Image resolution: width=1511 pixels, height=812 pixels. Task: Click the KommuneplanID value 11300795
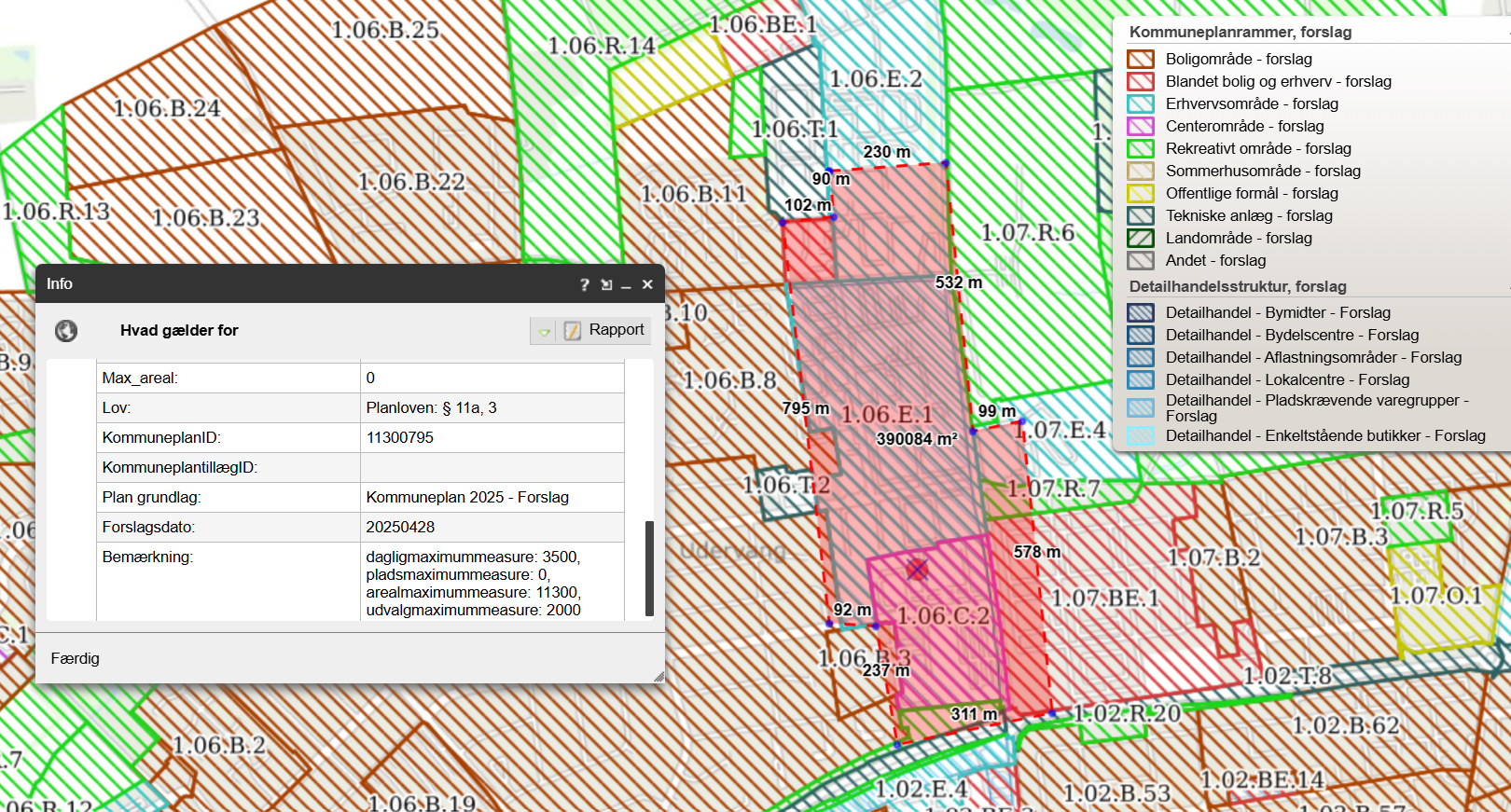400,437
